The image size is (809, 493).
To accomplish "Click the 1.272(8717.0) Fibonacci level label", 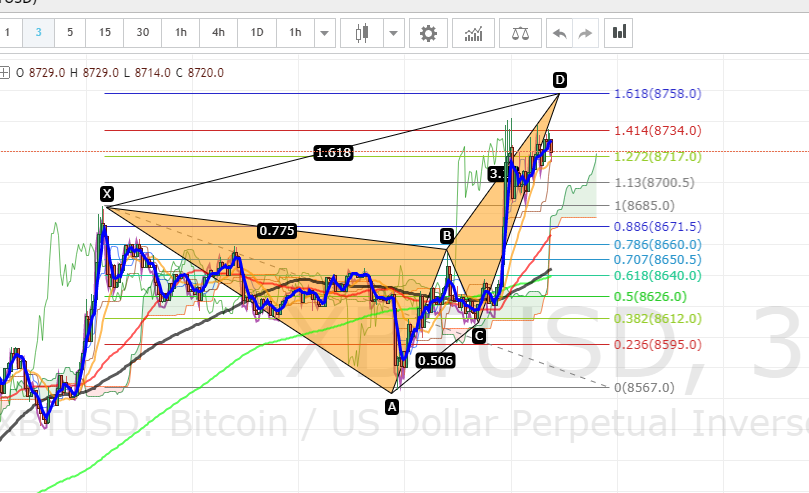I will pos(658,156).
